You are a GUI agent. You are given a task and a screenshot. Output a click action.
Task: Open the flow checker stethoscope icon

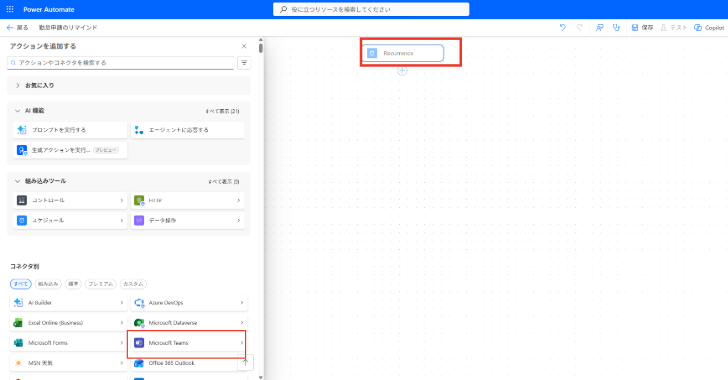tap(616, 27)
